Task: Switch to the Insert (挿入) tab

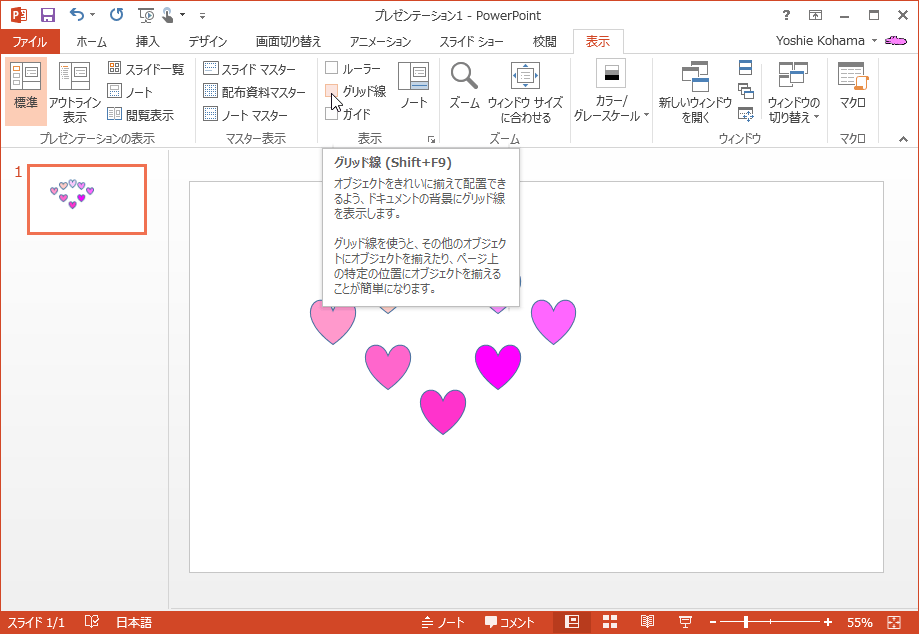Action: 147,42
